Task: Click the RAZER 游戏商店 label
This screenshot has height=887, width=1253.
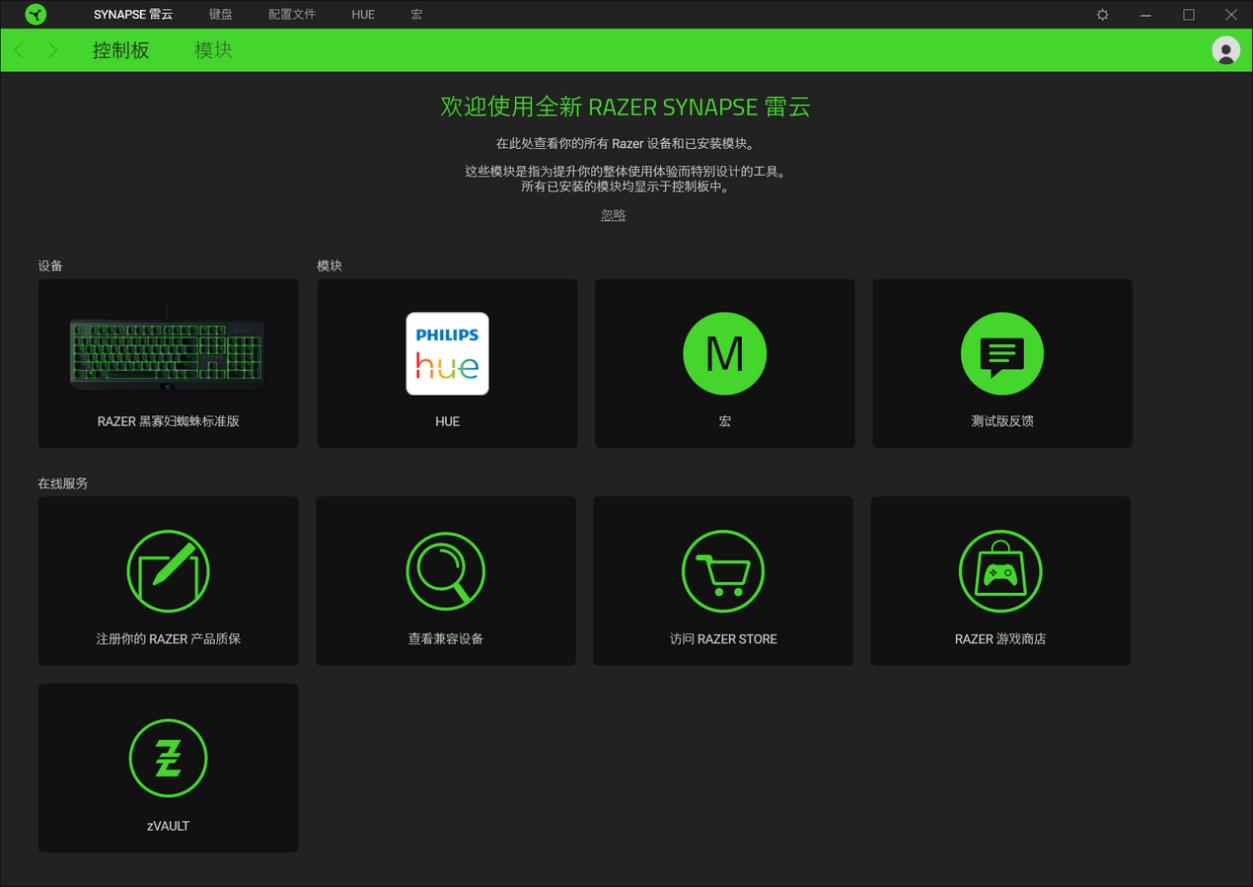Action: click(x=1000, y=638)
